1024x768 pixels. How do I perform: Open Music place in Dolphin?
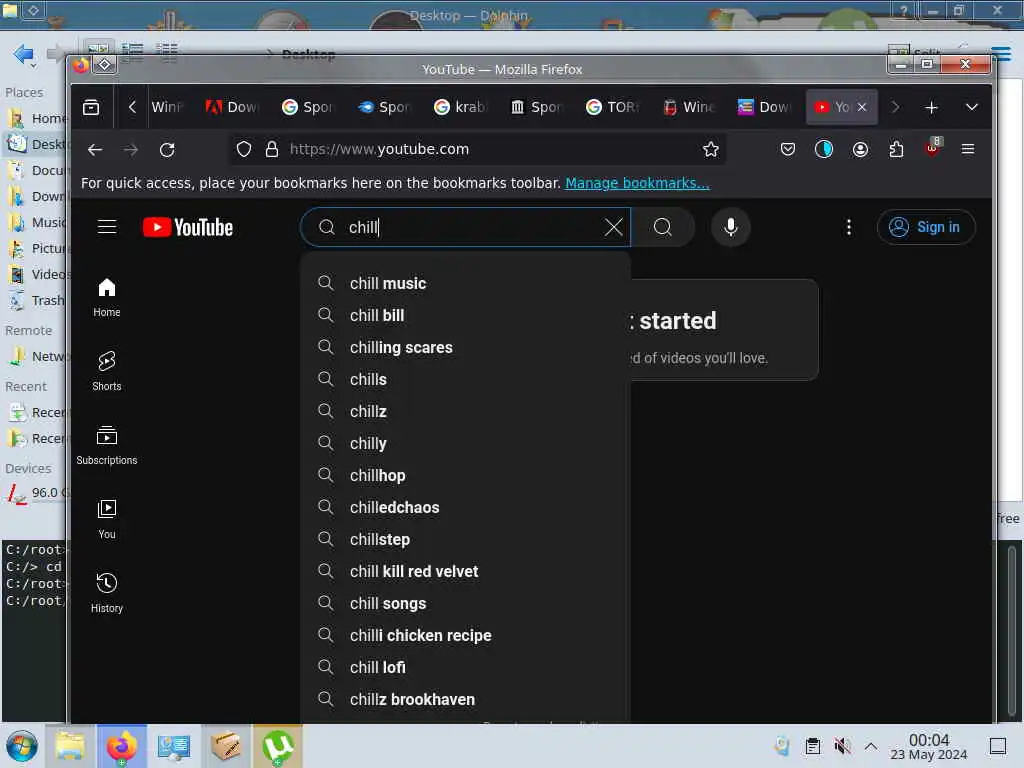point(38,223)
